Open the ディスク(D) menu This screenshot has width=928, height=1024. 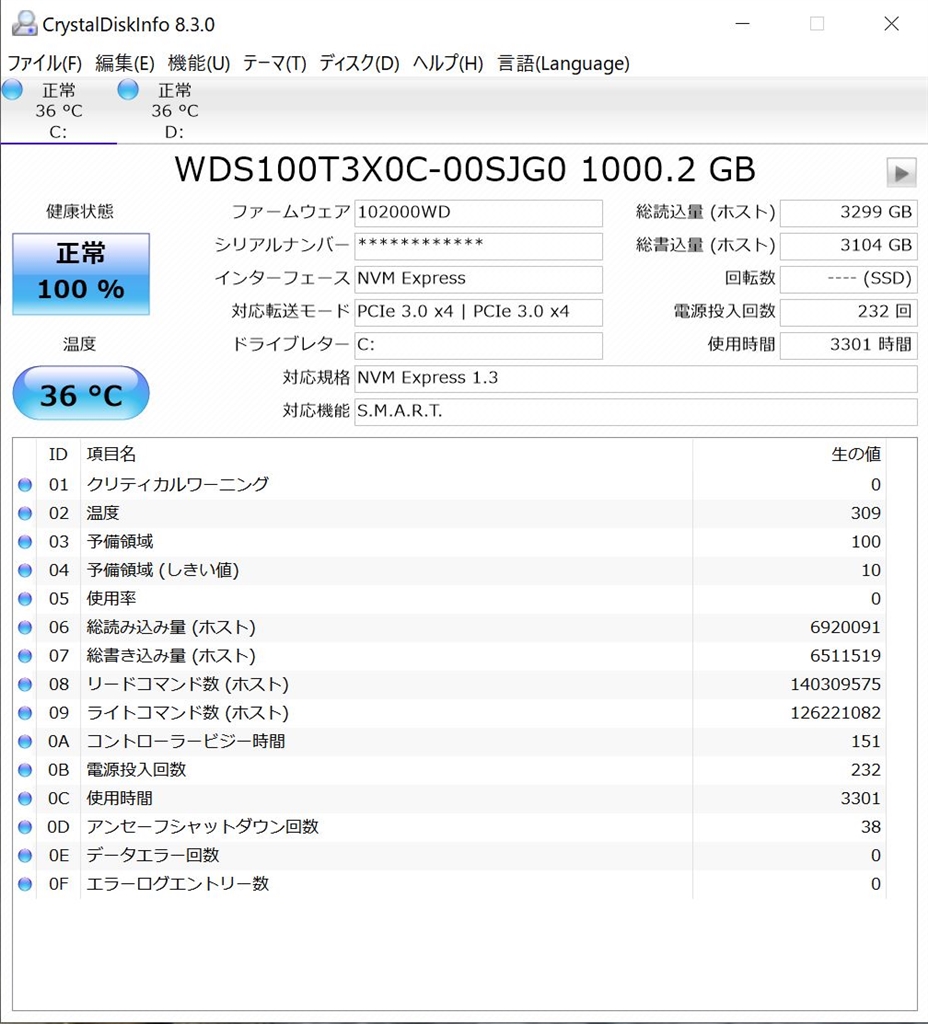[359, 63]
